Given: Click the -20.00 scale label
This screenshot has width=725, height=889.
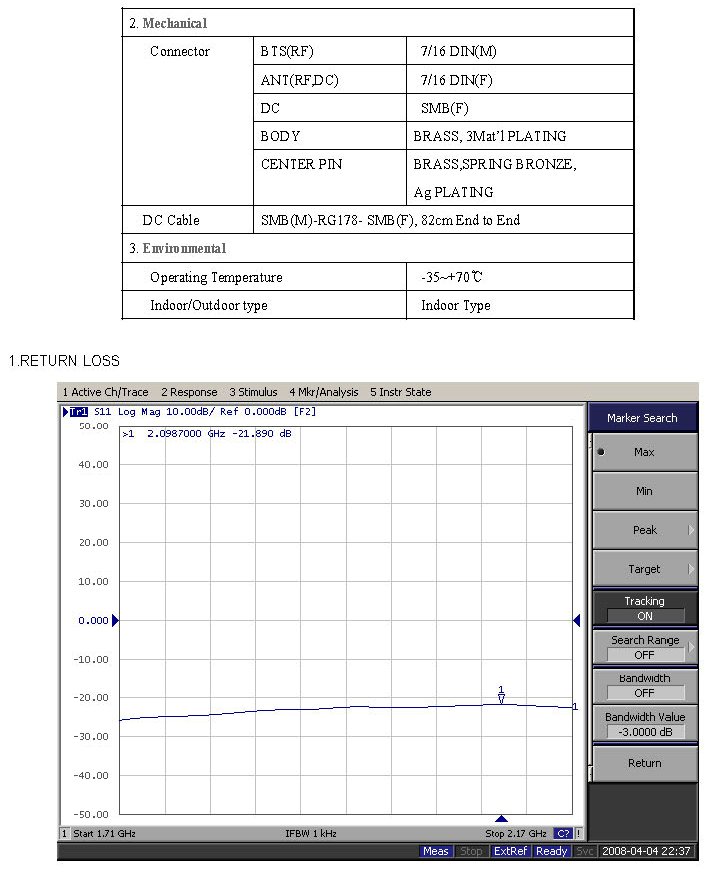Looking at the screenshot, I should tap(91, 697).
